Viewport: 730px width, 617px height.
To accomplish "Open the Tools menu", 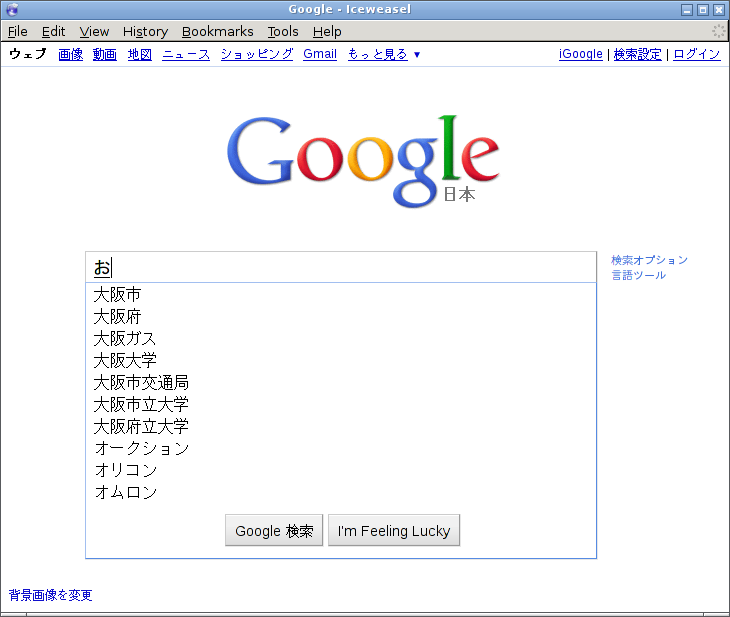I will tap(283, 32).
